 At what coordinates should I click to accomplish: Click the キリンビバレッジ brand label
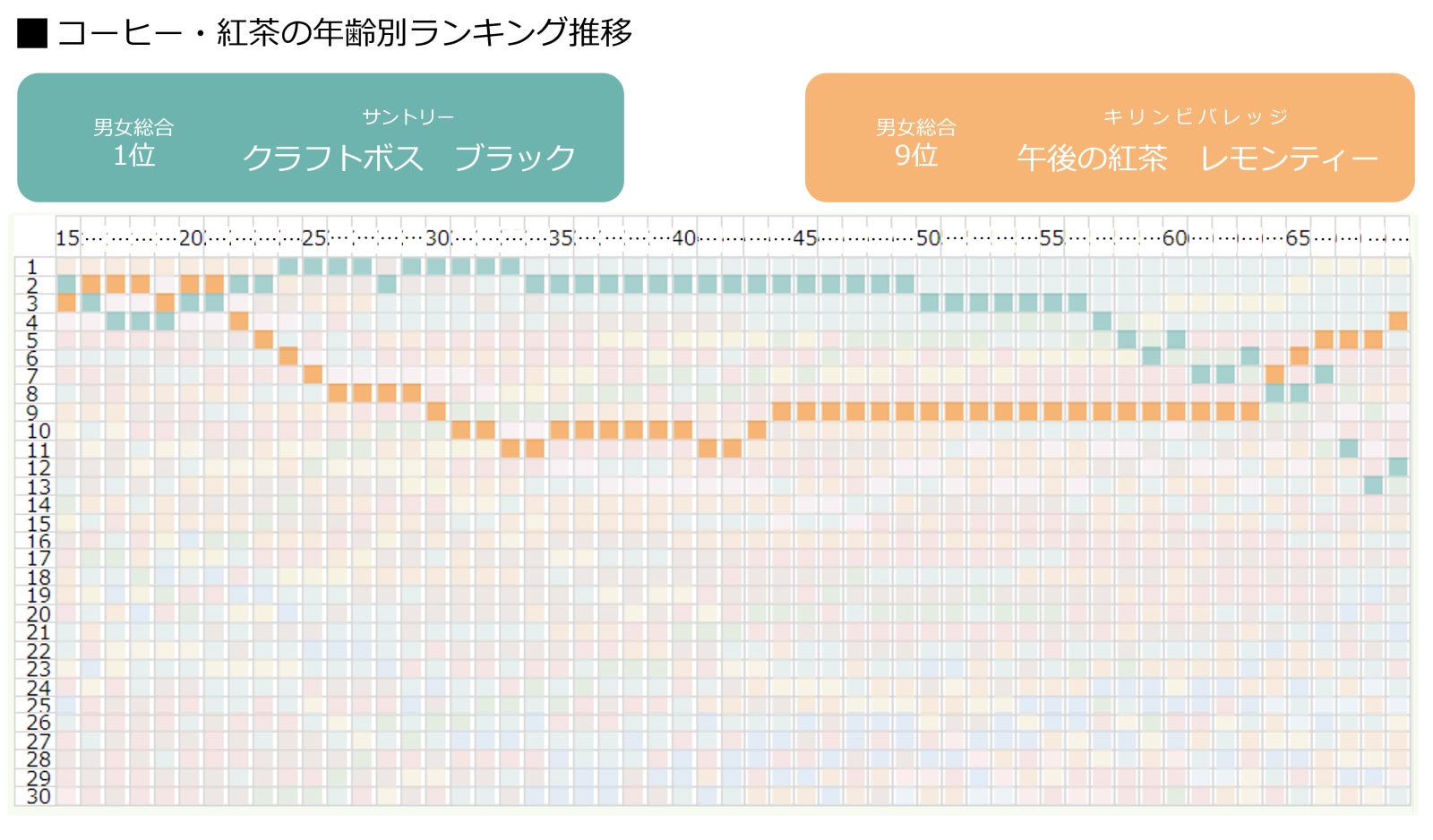(1196, 117)
